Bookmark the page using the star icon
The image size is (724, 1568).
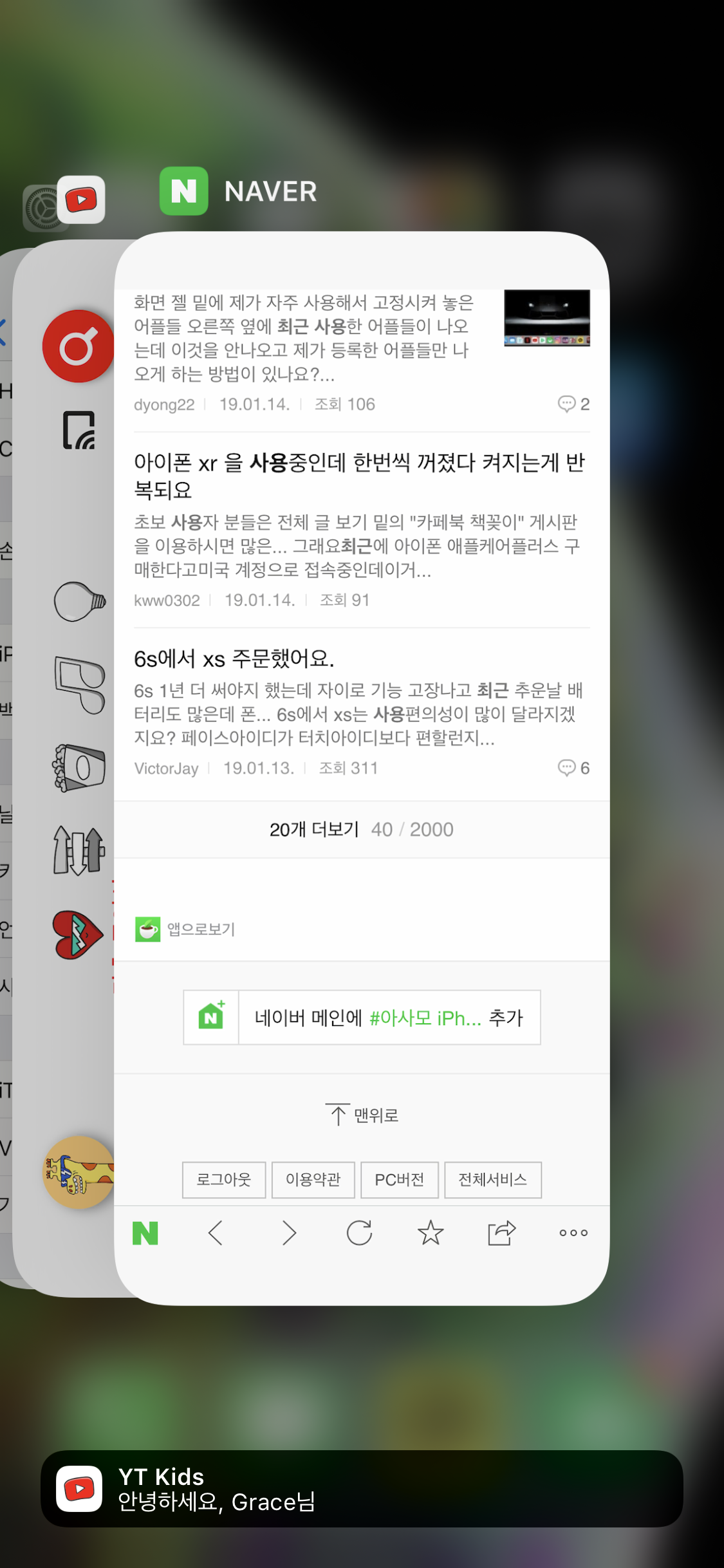click(431, 1233)
